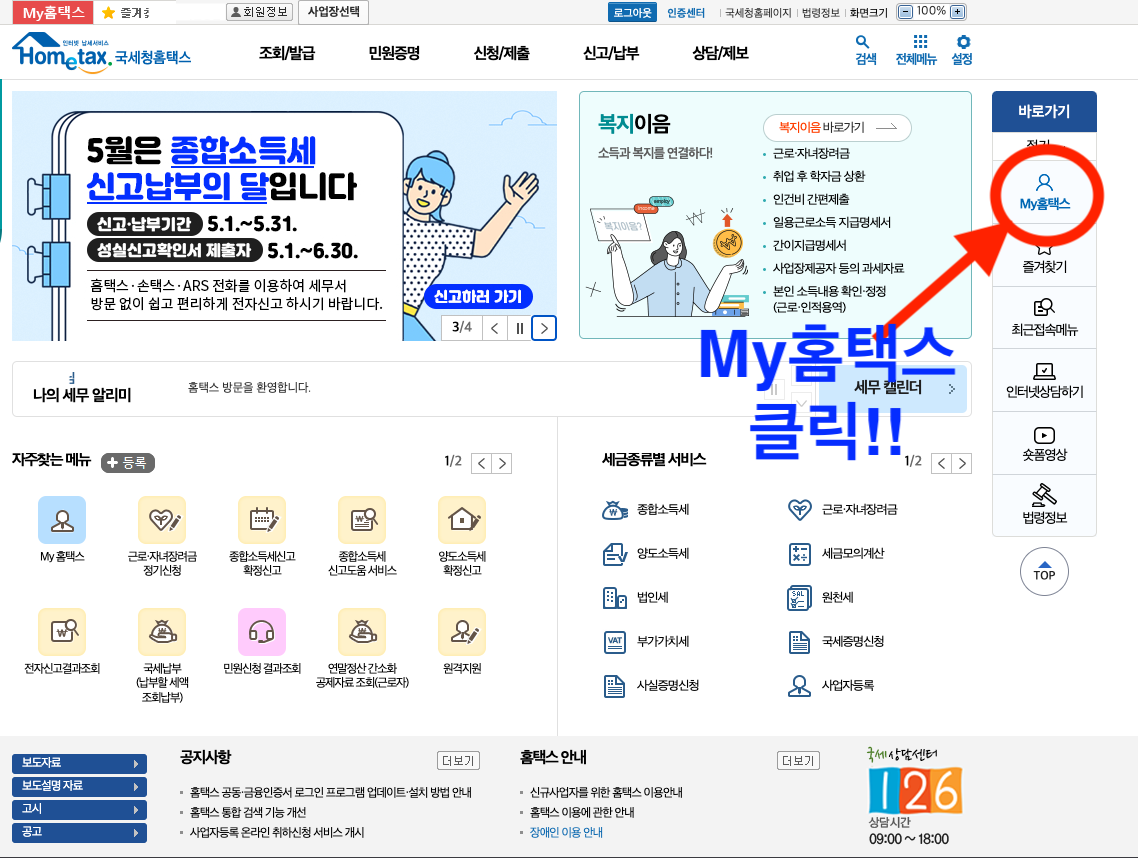Show previous banner slide
The width and height of the screenshot is (1138, 858).
tap(495, 328)
